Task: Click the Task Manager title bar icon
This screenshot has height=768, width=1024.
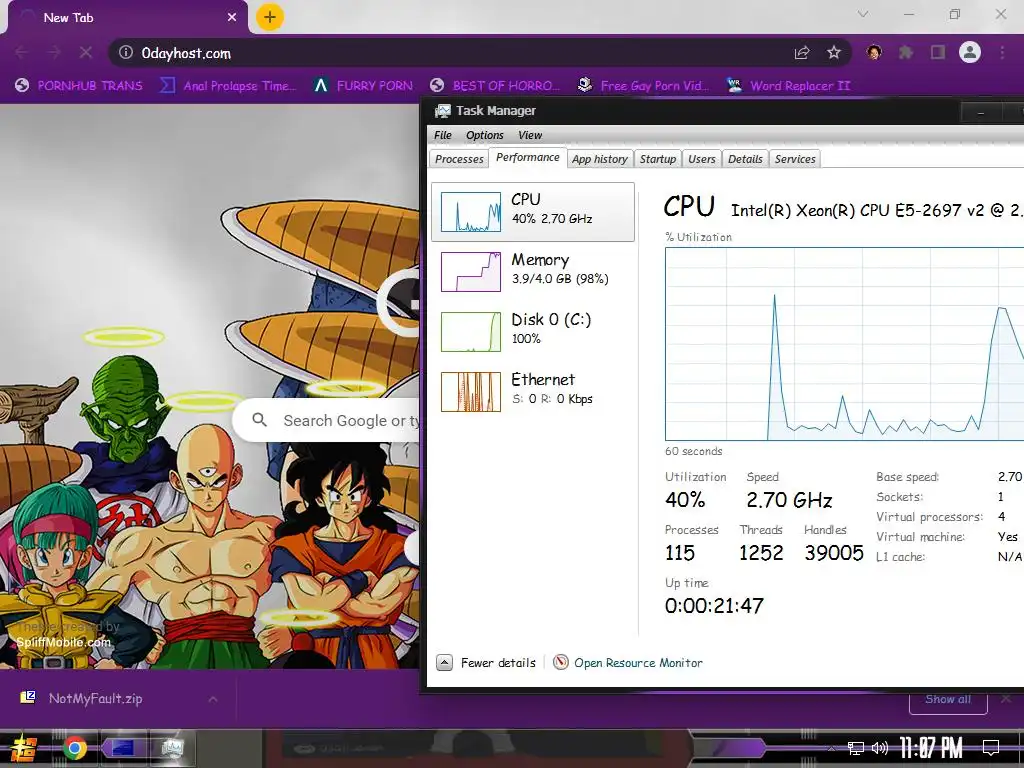Action: click(x=443, y=111)
